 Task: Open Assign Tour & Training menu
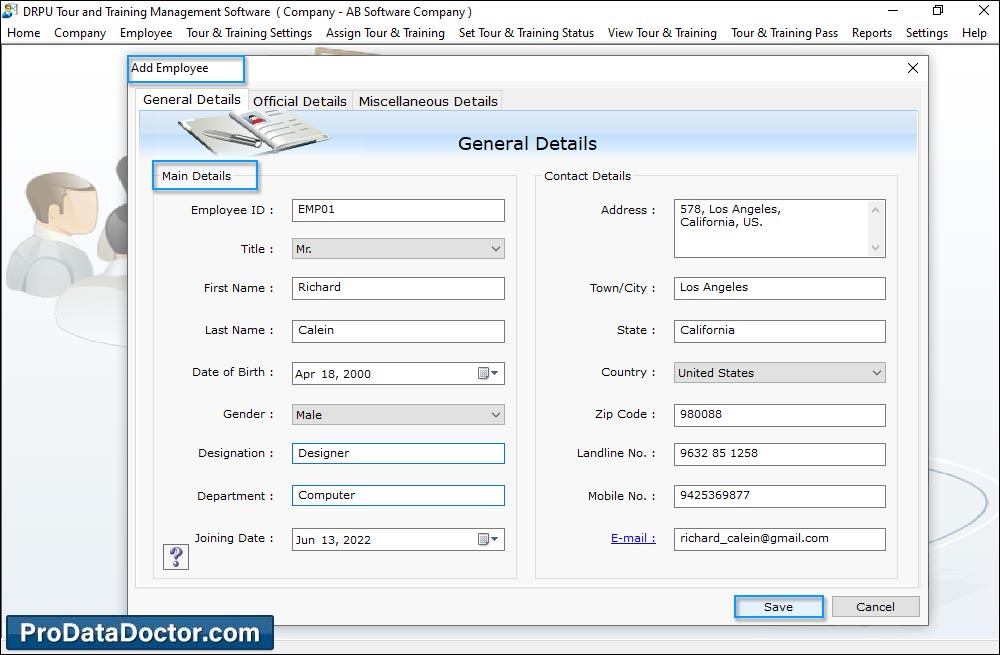(x=385, y=33)
